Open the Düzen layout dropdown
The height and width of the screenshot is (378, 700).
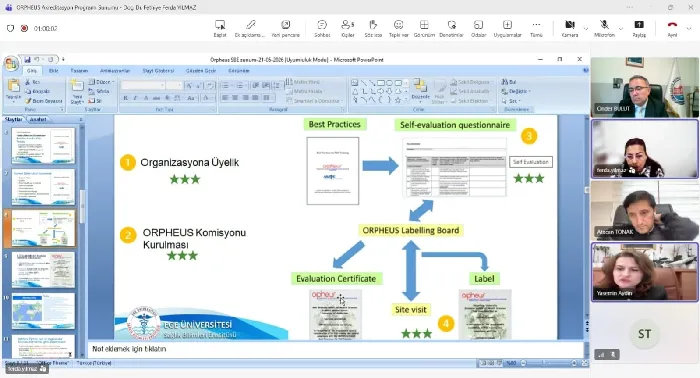(101, 82)
